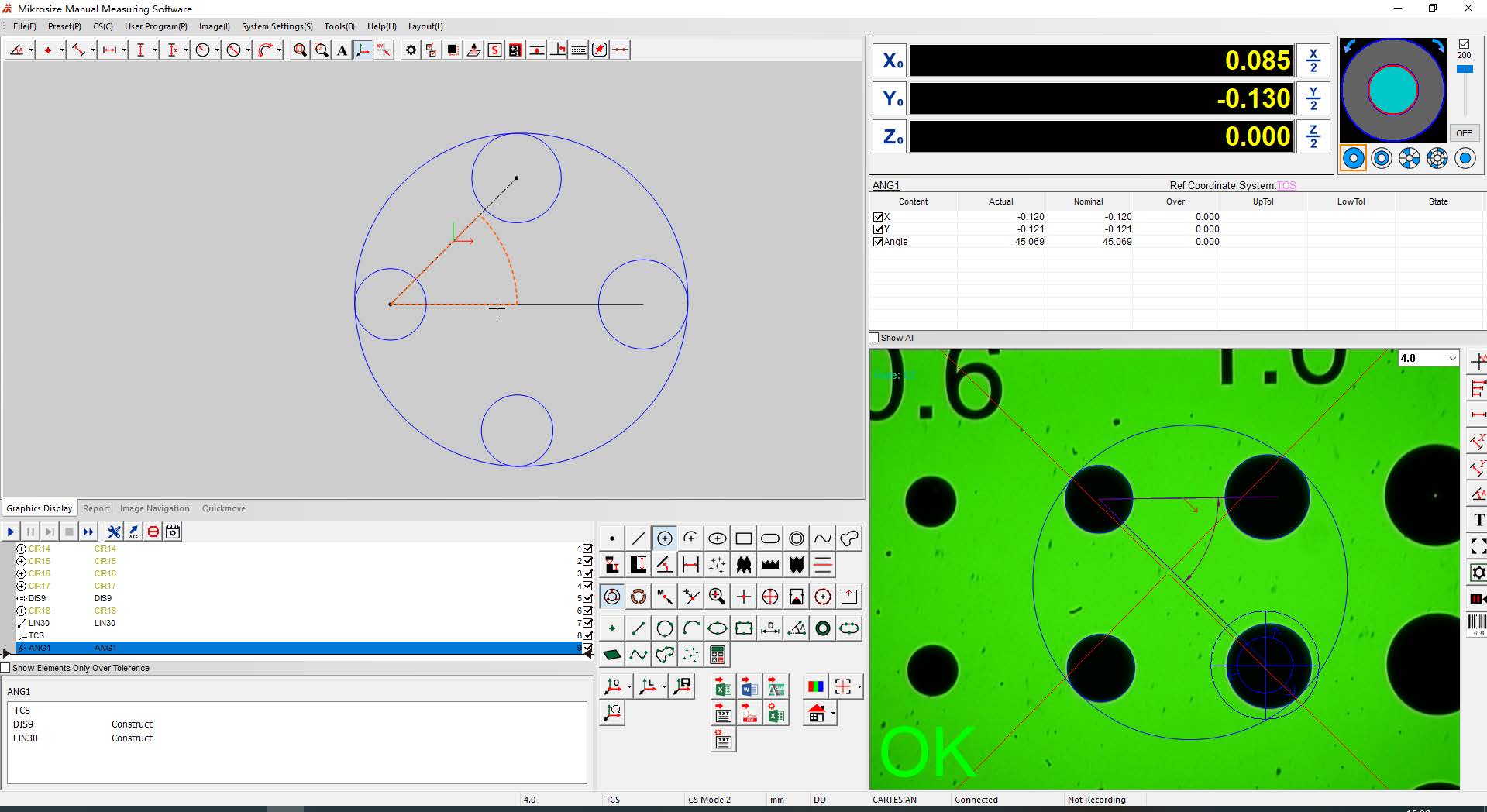The height and width of the screenshot is (812, 1487).
Task: Enable the Show All checkbox
Action: (x=873, y=338)
